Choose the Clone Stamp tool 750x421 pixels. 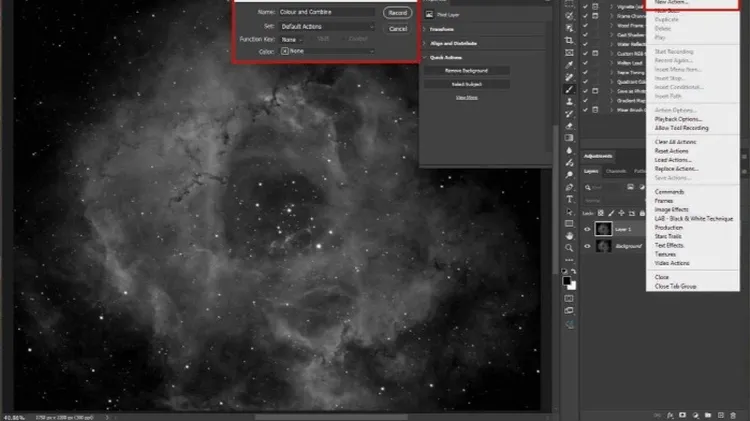click(x=569, y=101)
